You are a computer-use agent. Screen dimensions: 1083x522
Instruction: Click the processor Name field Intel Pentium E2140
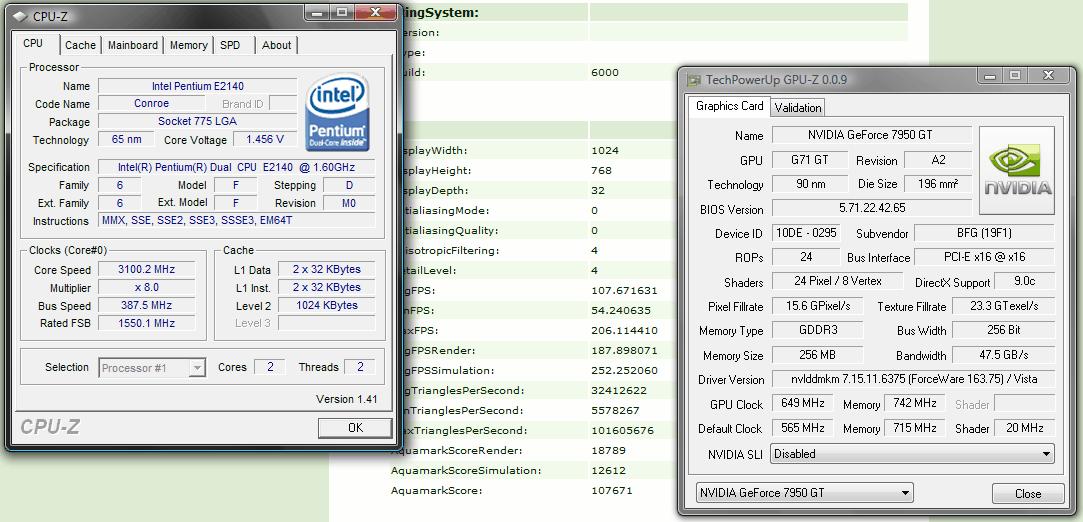198,86
